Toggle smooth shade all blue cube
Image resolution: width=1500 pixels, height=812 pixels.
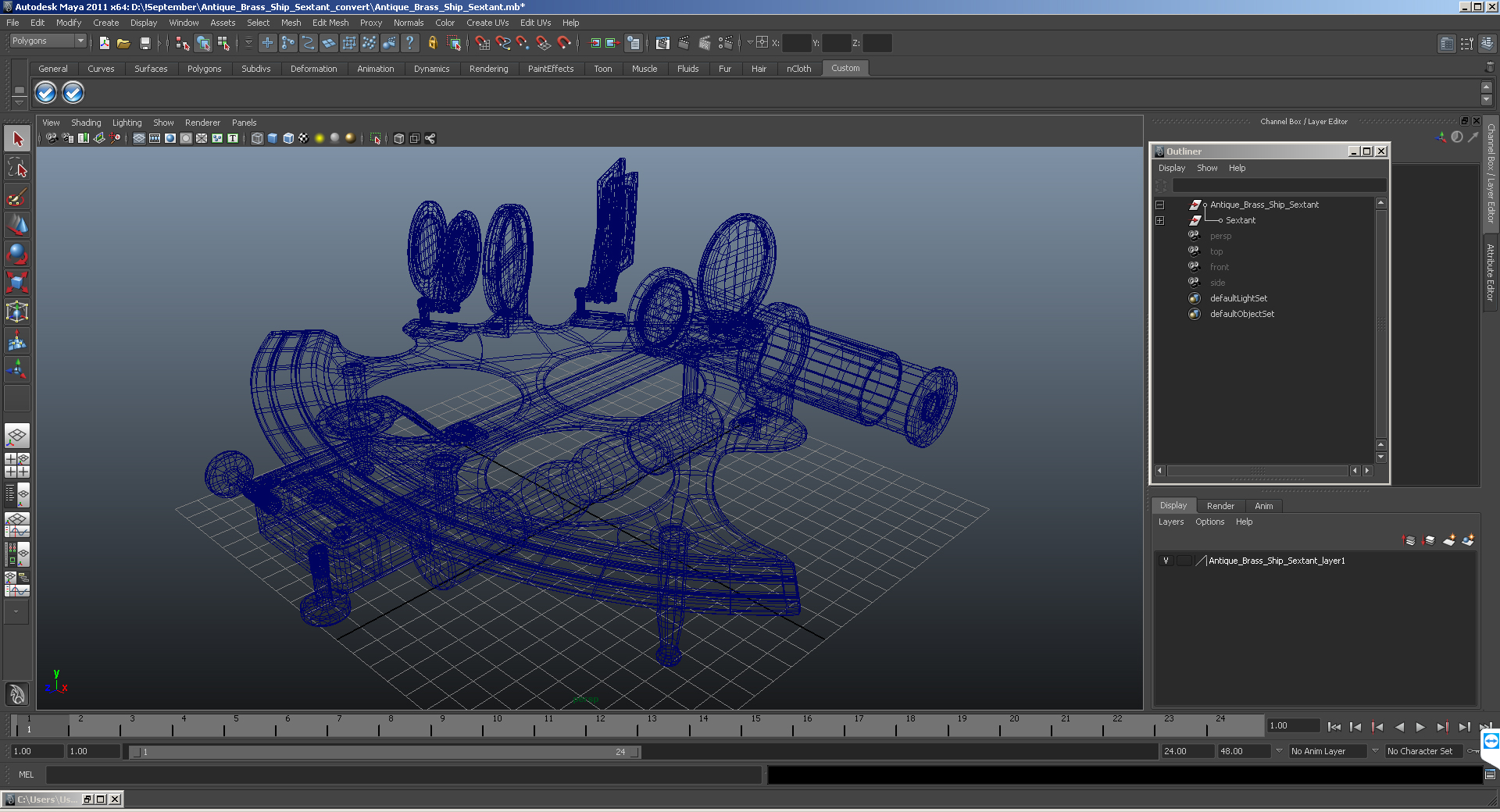pyautogui.click(x=273, y=138)
